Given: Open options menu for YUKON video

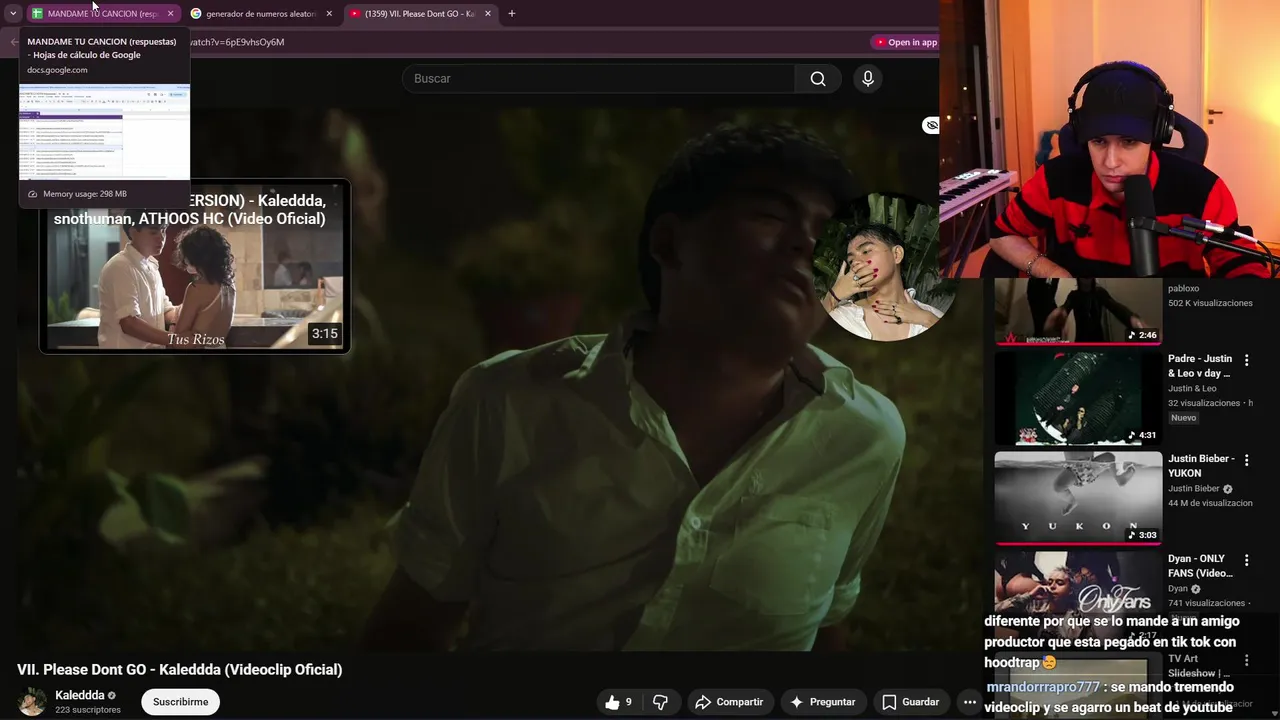Looking at the screenshot, I should [x=1246, y=459].
